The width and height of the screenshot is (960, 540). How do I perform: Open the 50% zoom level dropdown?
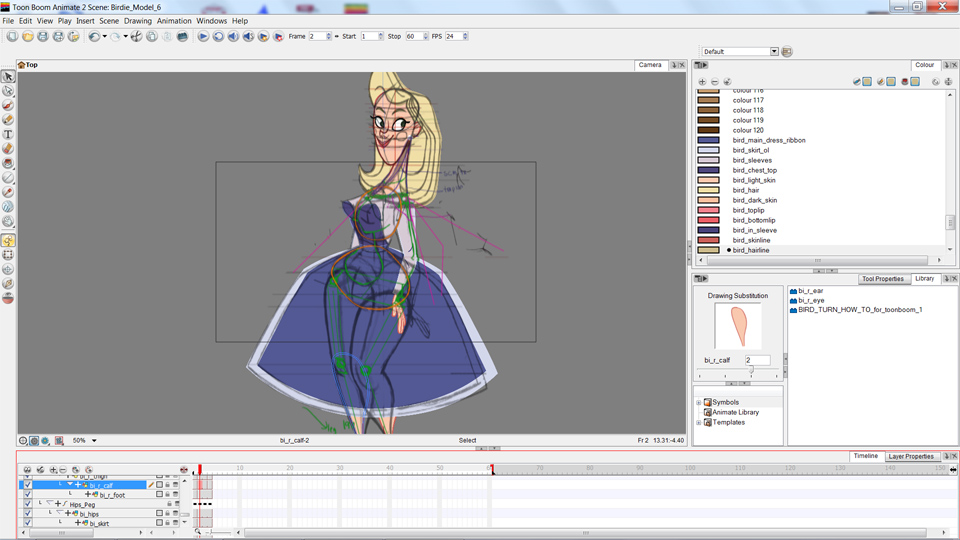point(94,440)
